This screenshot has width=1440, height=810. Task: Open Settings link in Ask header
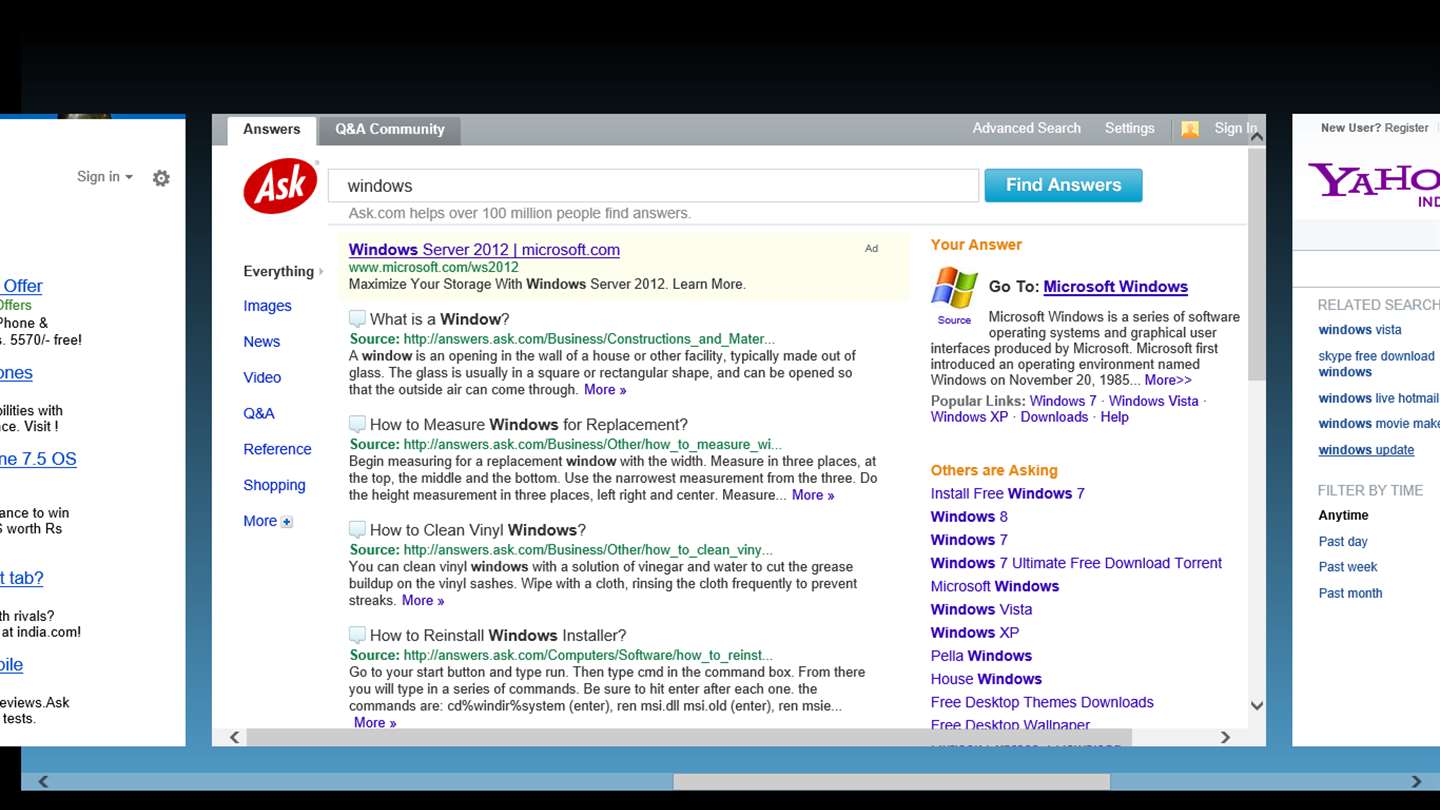(1129, 129)
